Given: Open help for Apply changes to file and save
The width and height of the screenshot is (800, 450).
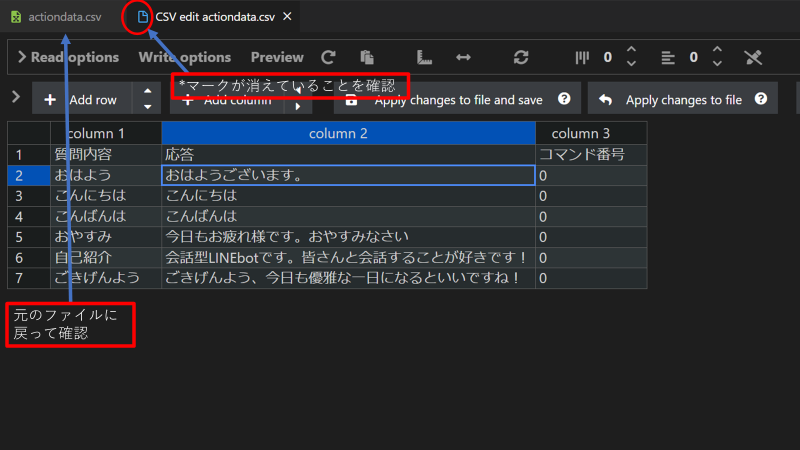Looking at the screenshot, I should click(564, 98).
